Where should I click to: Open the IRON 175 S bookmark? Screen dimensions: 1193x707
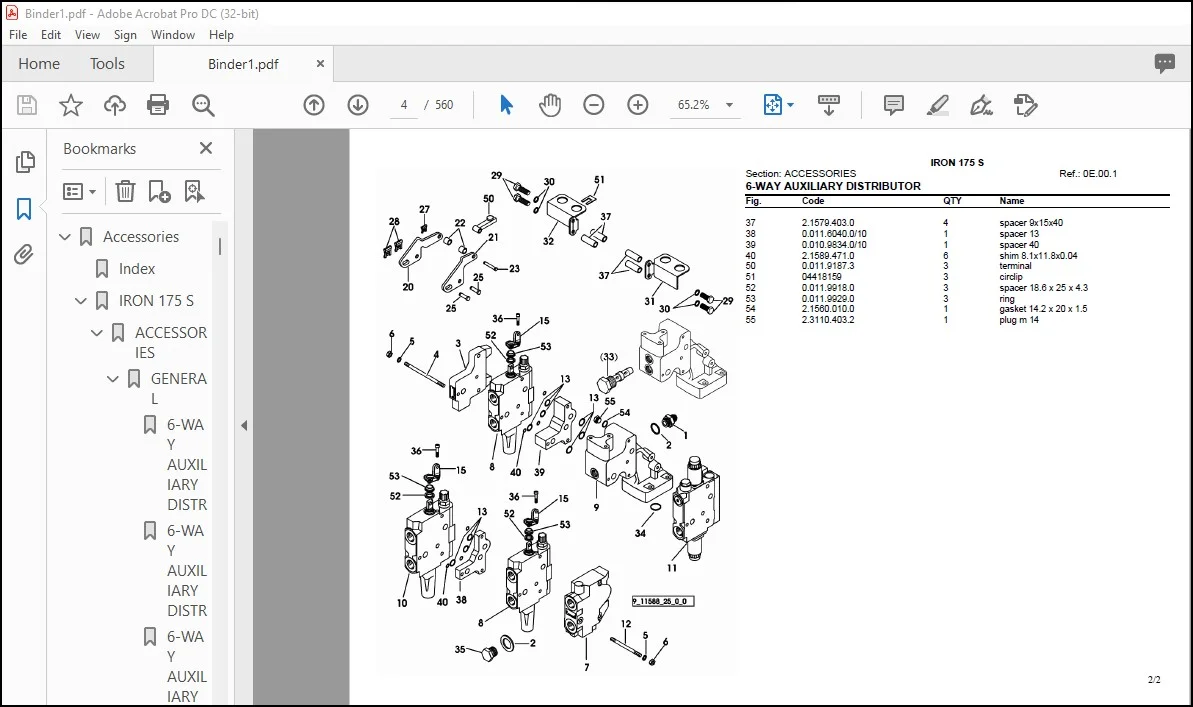[x=156, y=301]
